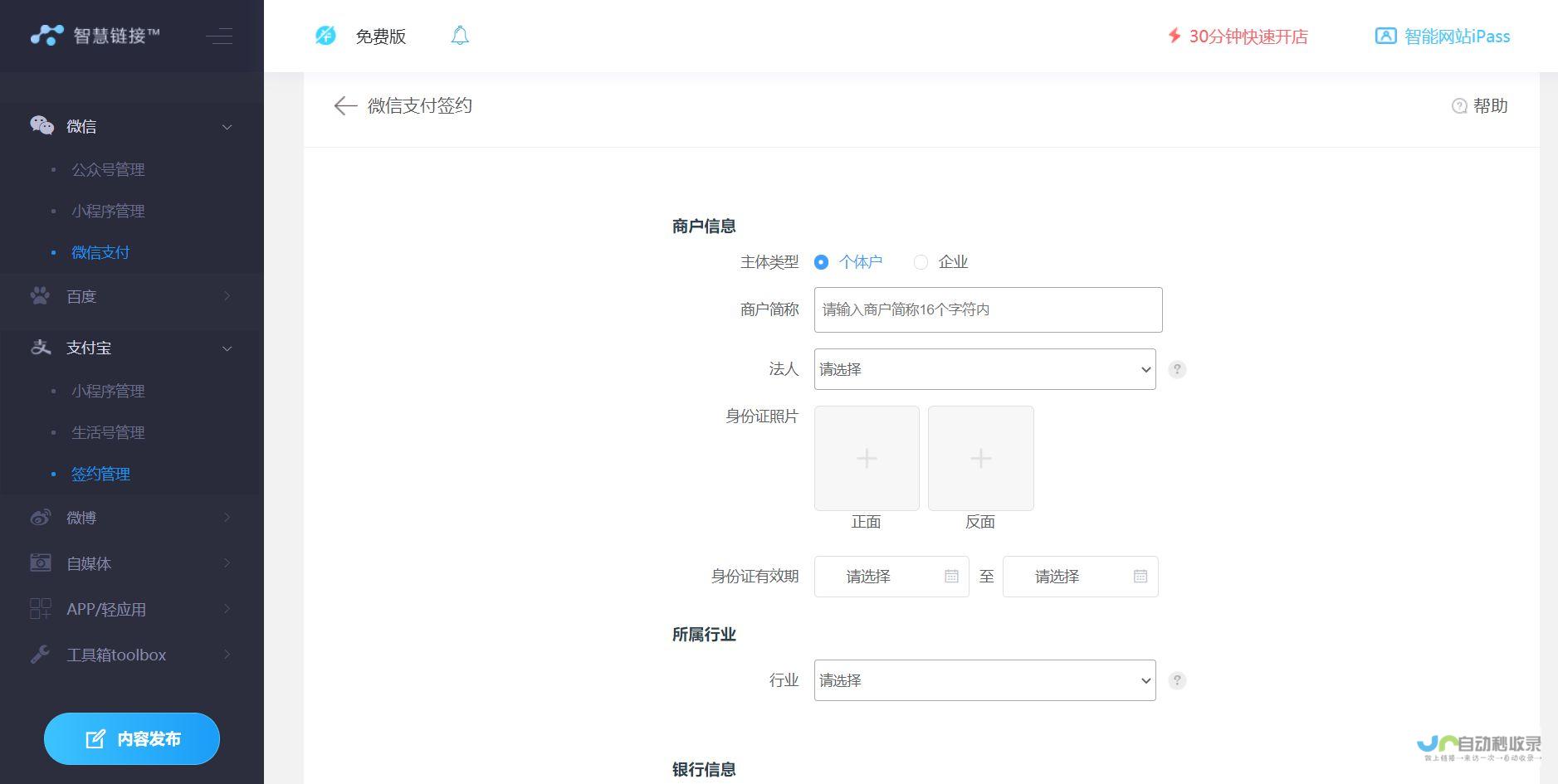Click the help tooltip icon next to 行业
Image resolution: width=1558 pixels, height=784 pixels.
coord(1177,680)
